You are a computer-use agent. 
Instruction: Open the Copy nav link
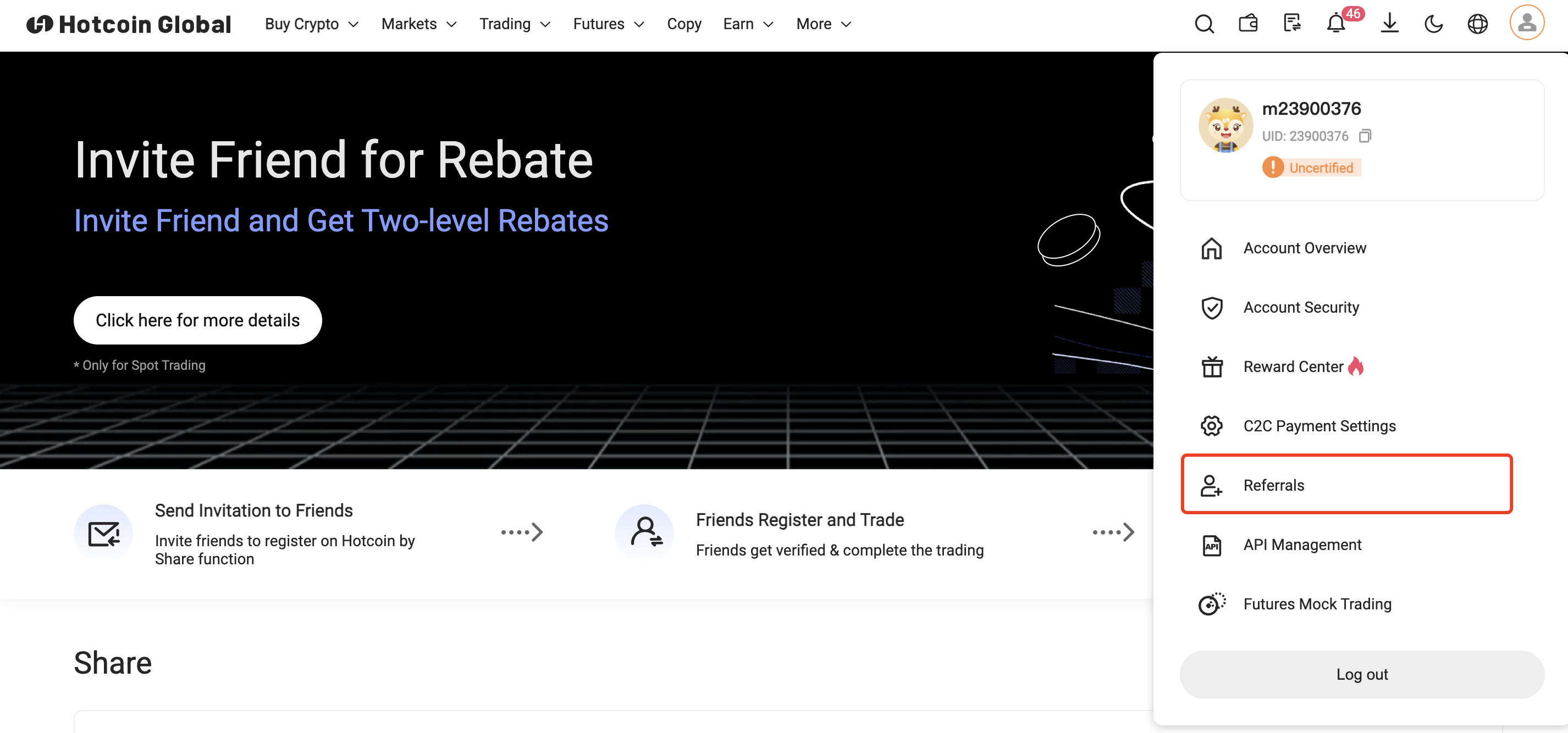pyautogui.click(x=683, y=24)
